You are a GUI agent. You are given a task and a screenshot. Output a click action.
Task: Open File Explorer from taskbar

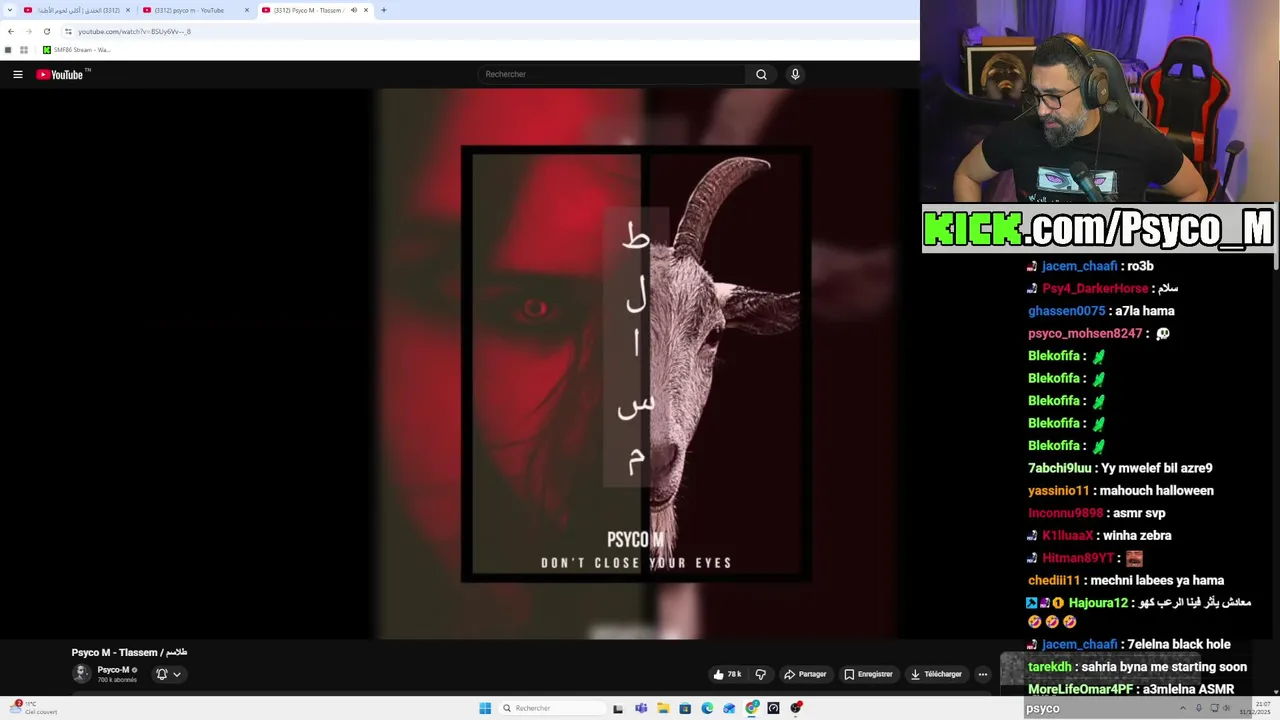click(663, 708)
